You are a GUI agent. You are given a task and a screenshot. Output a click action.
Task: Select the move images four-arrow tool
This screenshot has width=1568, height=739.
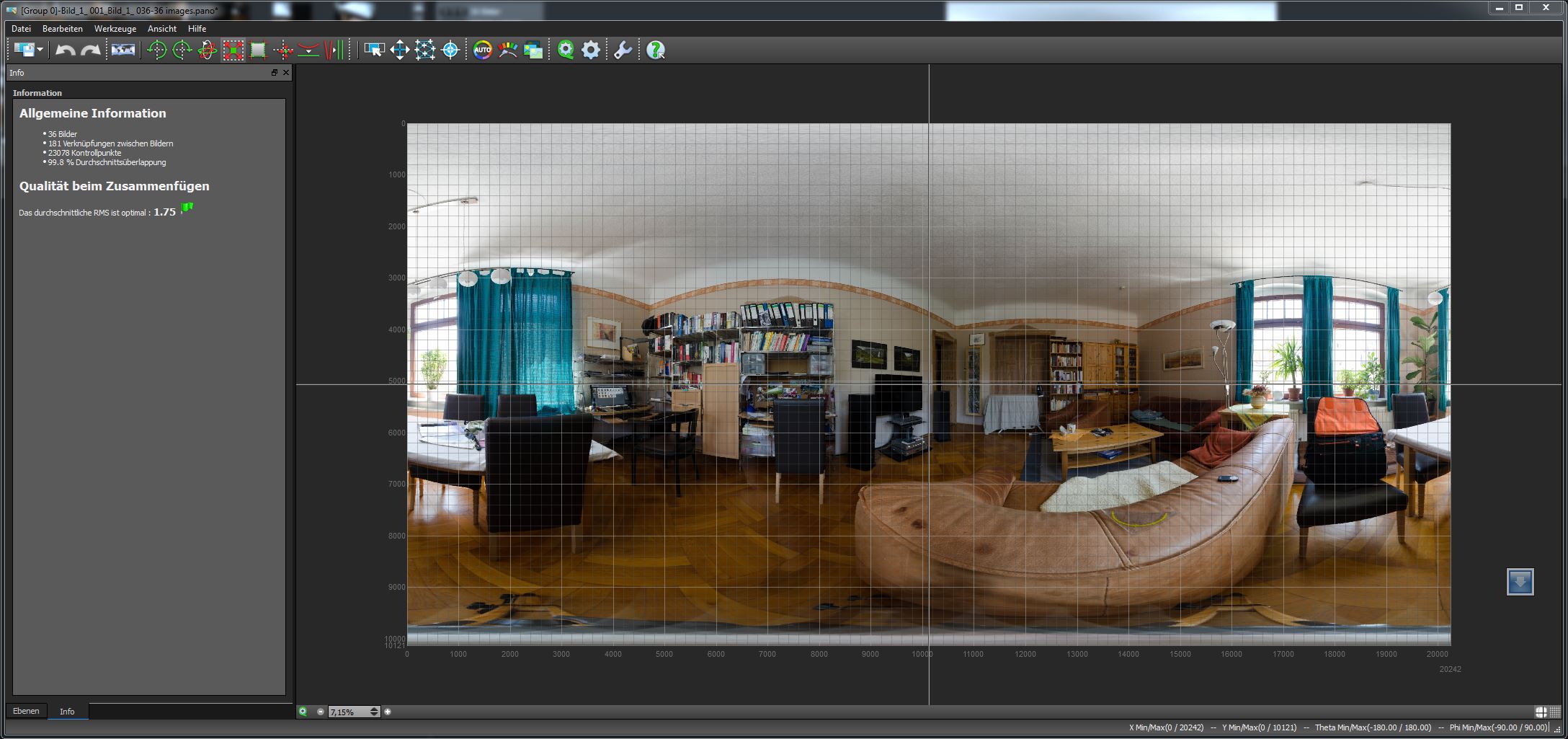click(x=399, y=50)
